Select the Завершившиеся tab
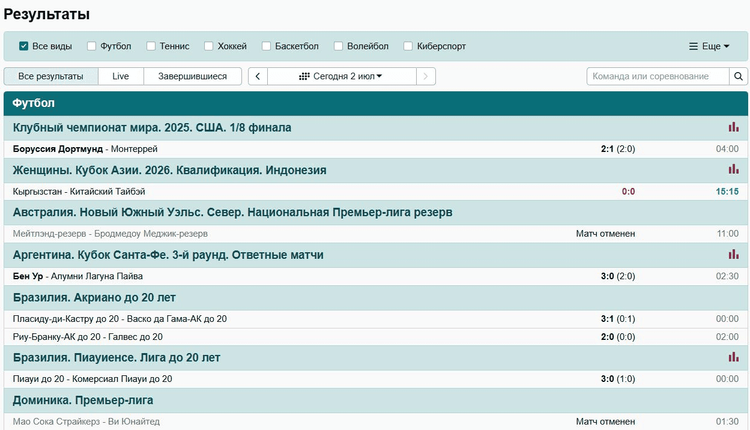750x430 pixels. click(x=192, y=76)
